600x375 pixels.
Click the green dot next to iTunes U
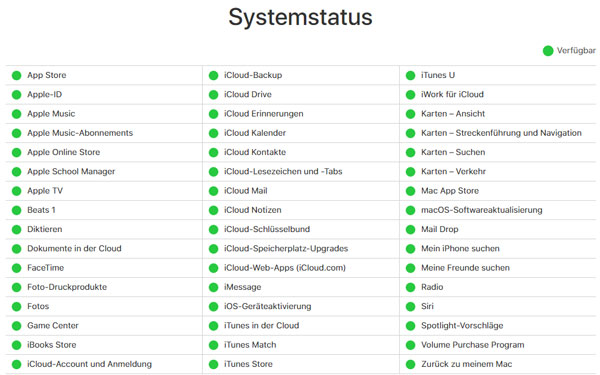click(x=411, y=75)
